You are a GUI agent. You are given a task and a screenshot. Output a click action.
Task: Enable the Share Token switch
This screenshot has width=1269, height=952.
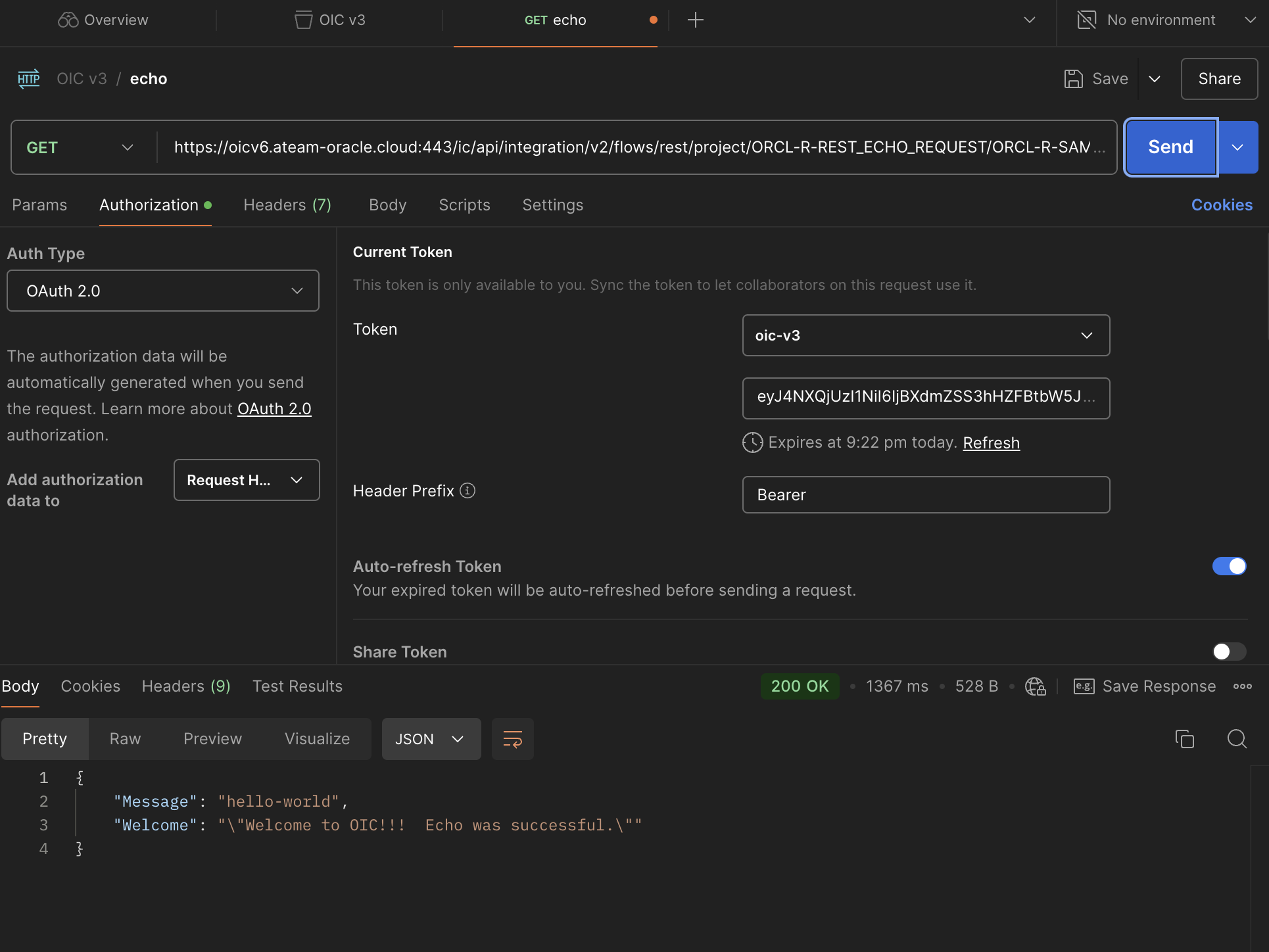click(x=1228, y=652)
